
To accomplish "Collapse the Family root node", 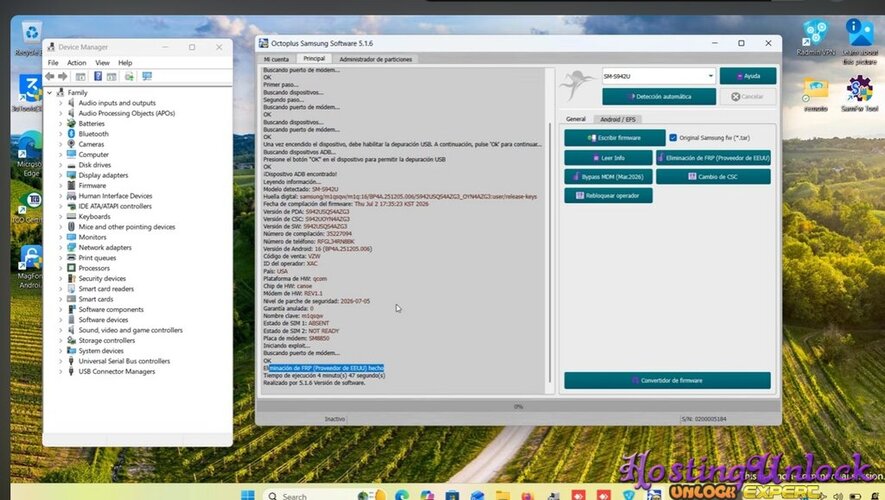I will coord(50,93).
